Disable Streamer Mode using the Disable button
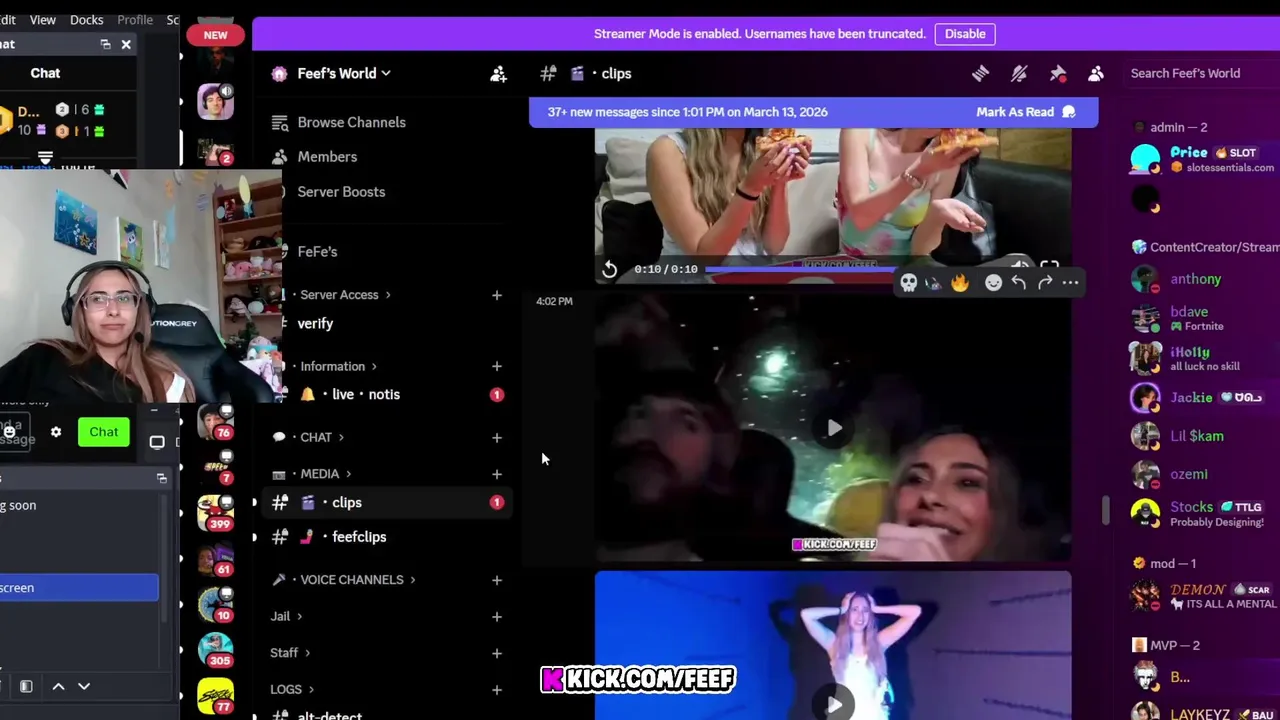This screenshot has height=720, width=1280. tap(965, 34)
